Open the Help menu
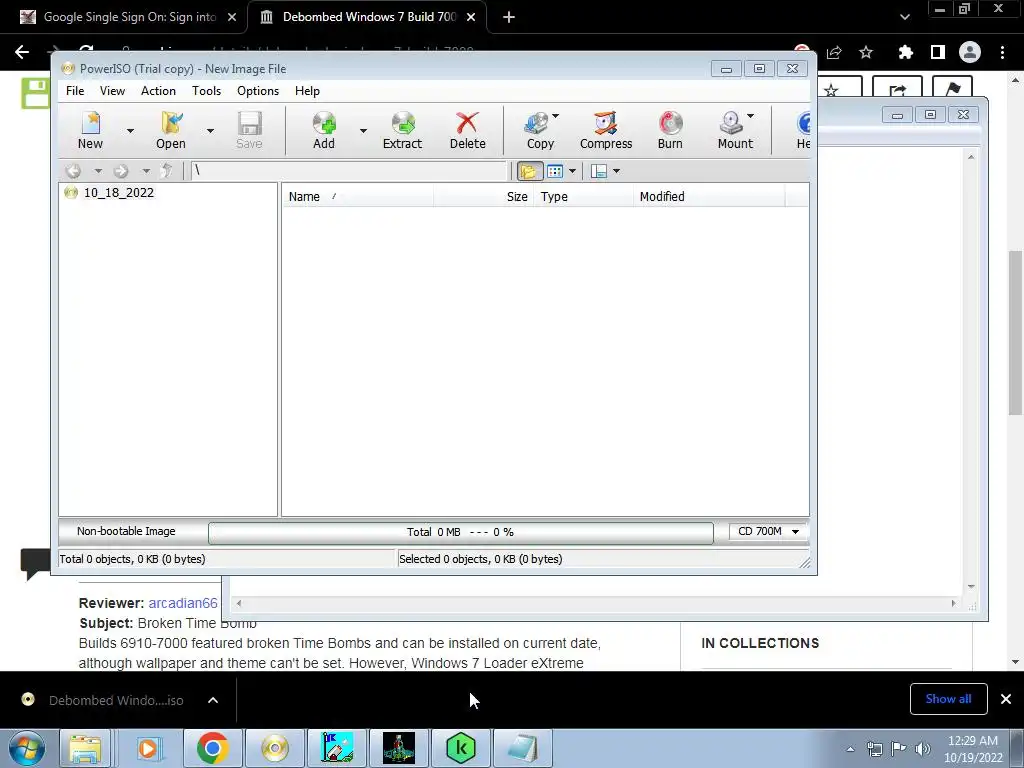 coord(307,91)
